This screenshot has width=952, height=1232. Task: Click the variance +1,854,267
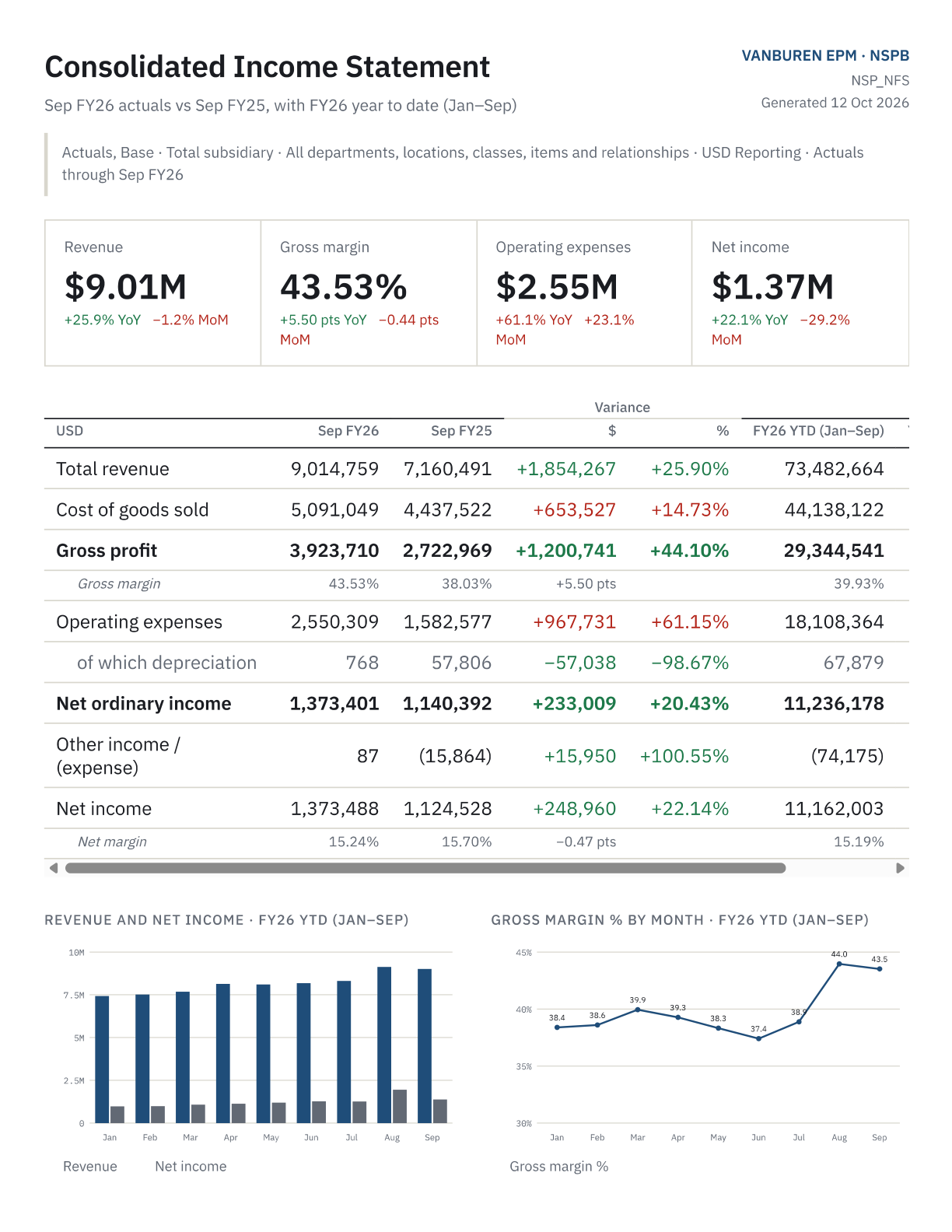(566, 469)
